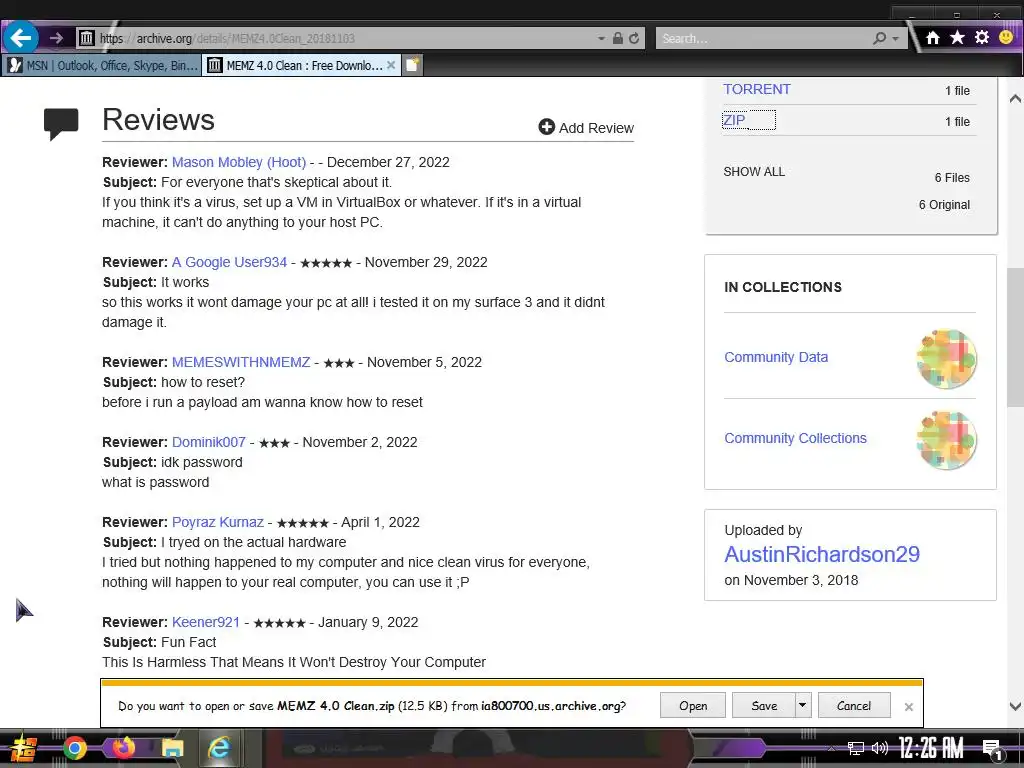The width and height of the screenshot is (1024, 768).
Task: Click Save in download bar
Action: pyautogui.click(x=764, y=705)
